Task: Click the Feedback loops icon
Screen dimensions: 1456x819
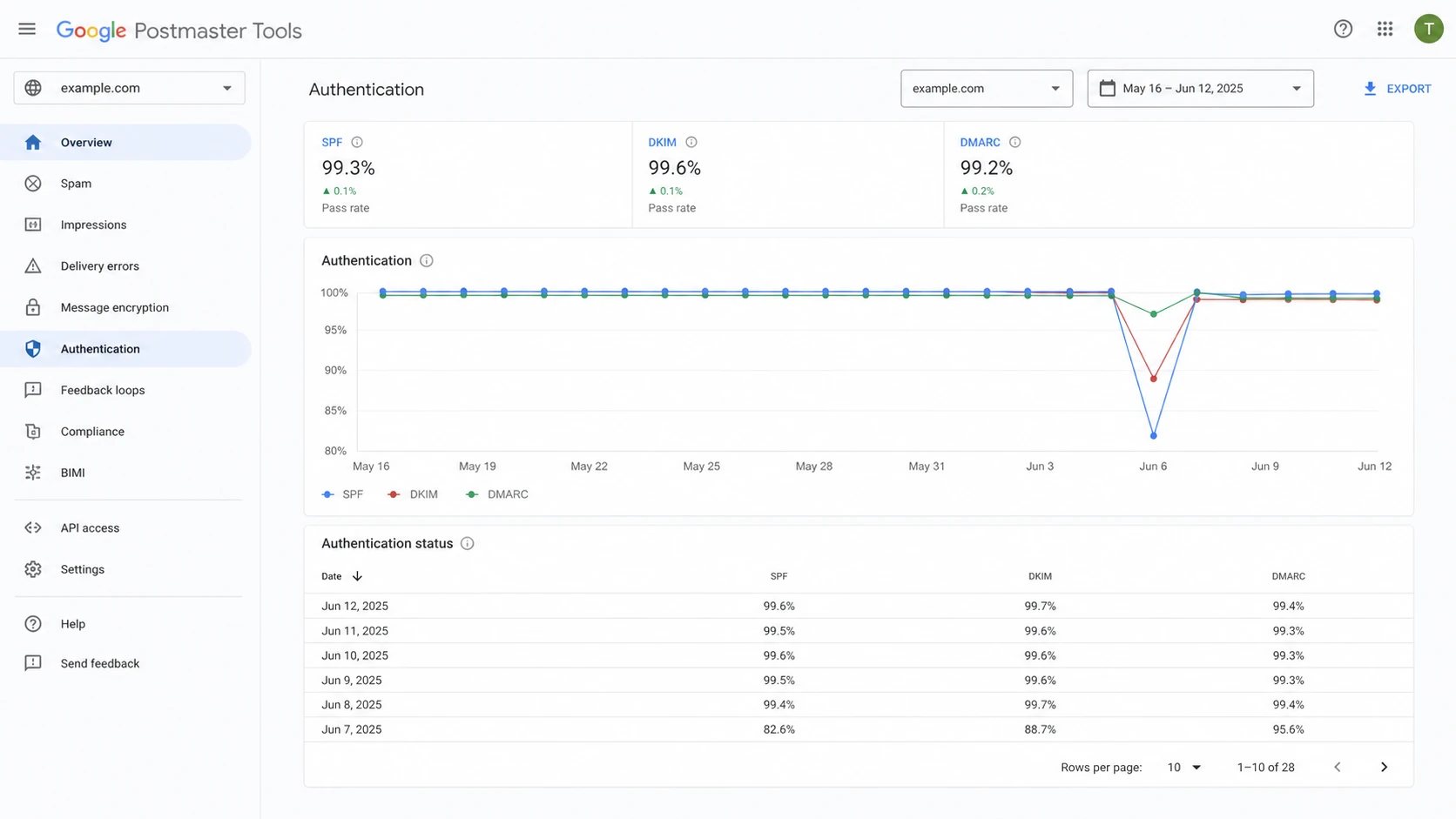Action: 33,390
